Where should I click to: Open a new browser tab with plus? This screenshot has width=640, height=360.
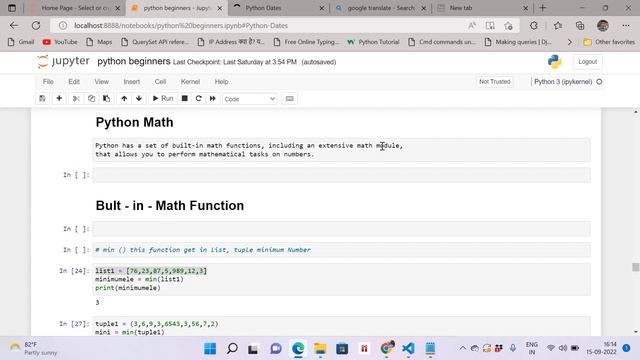coord(542,8)
